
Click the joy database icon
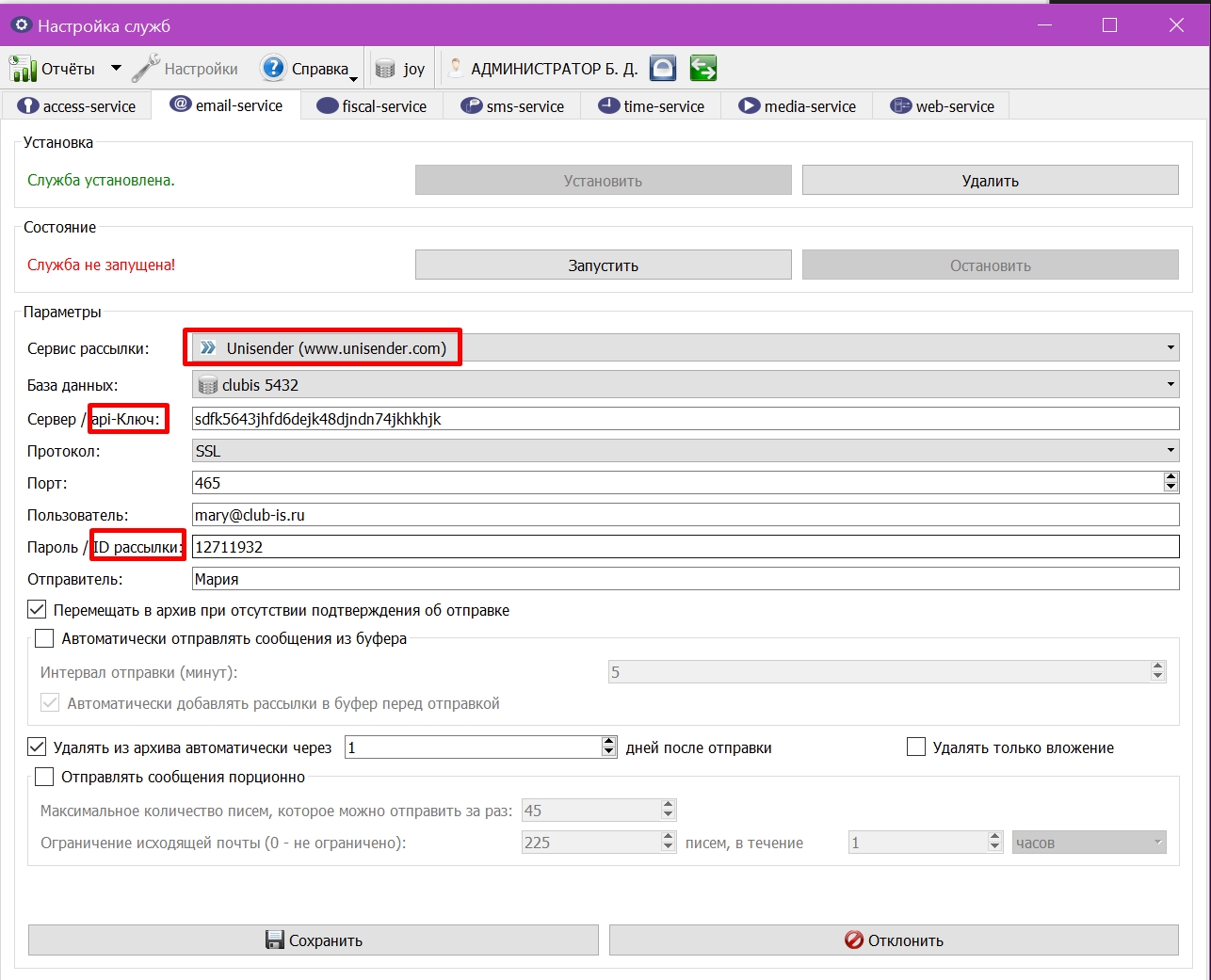(385, 69)
